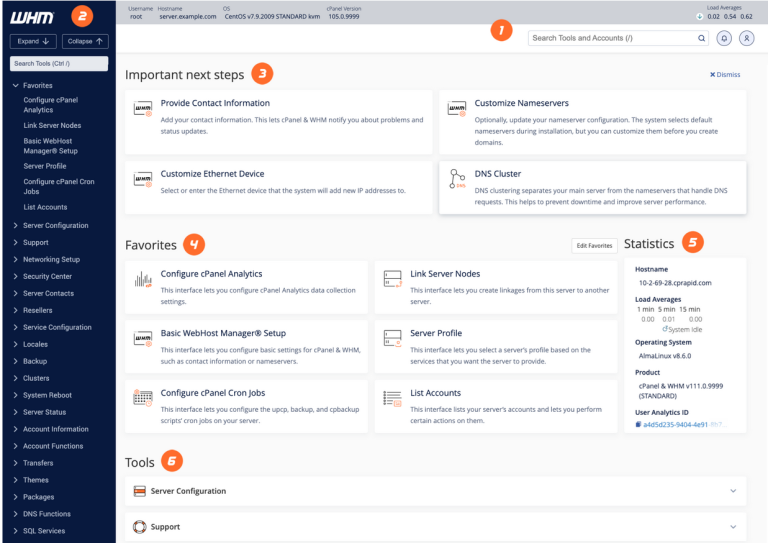Open Configure cPanel Cron Jobs sidebar link
Image resolution: width=768 pixels, height=543 pixels.
[59, 187]
